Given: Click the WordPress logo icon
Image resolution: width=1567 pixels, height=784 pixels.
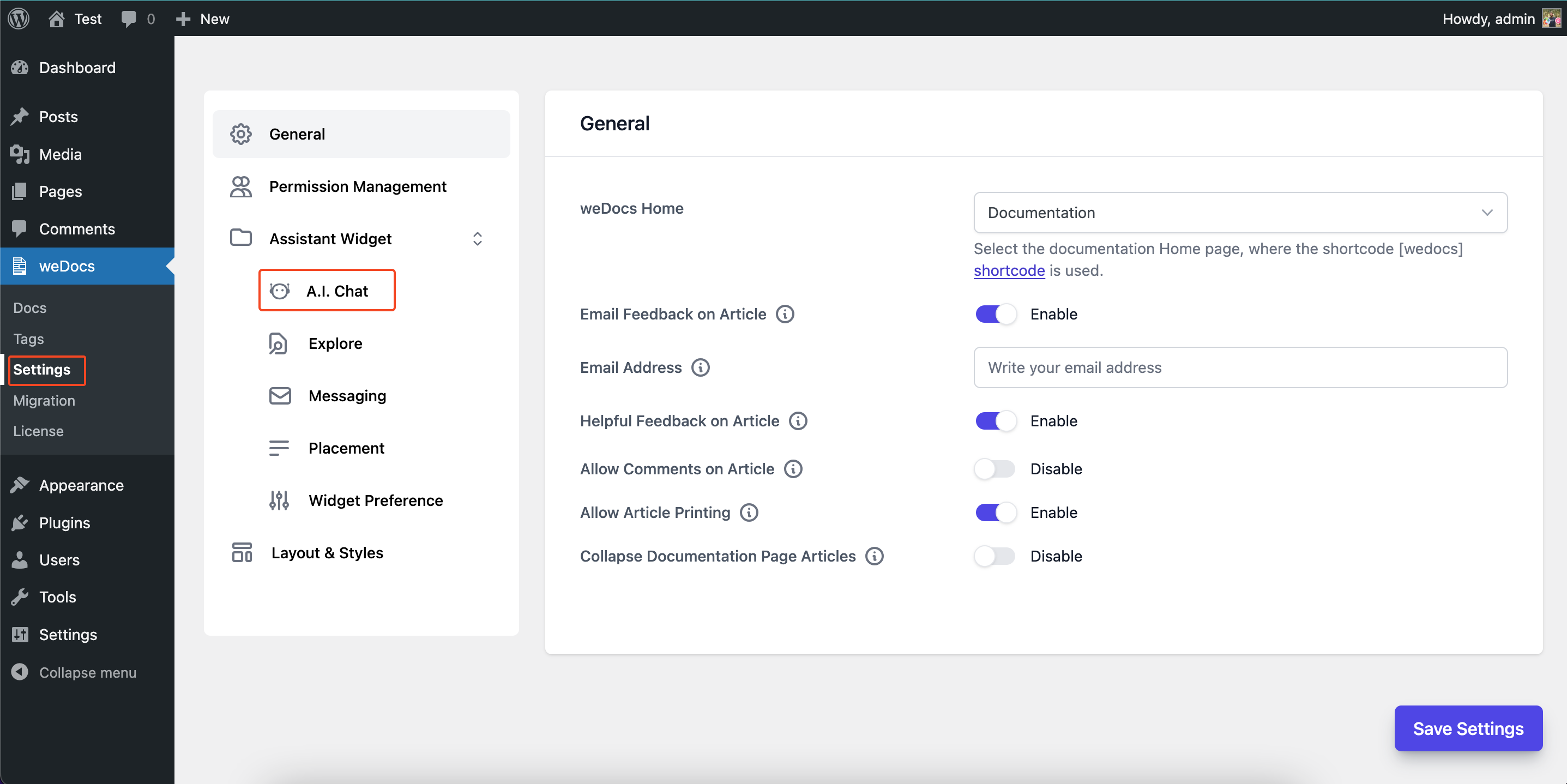Looking at the screenshot, I should 18,18.
